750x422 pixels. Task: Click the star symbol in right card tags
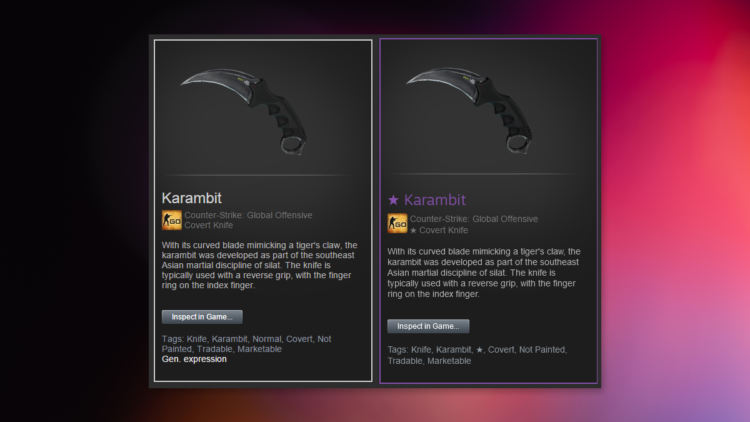click(x=479, y=350)
